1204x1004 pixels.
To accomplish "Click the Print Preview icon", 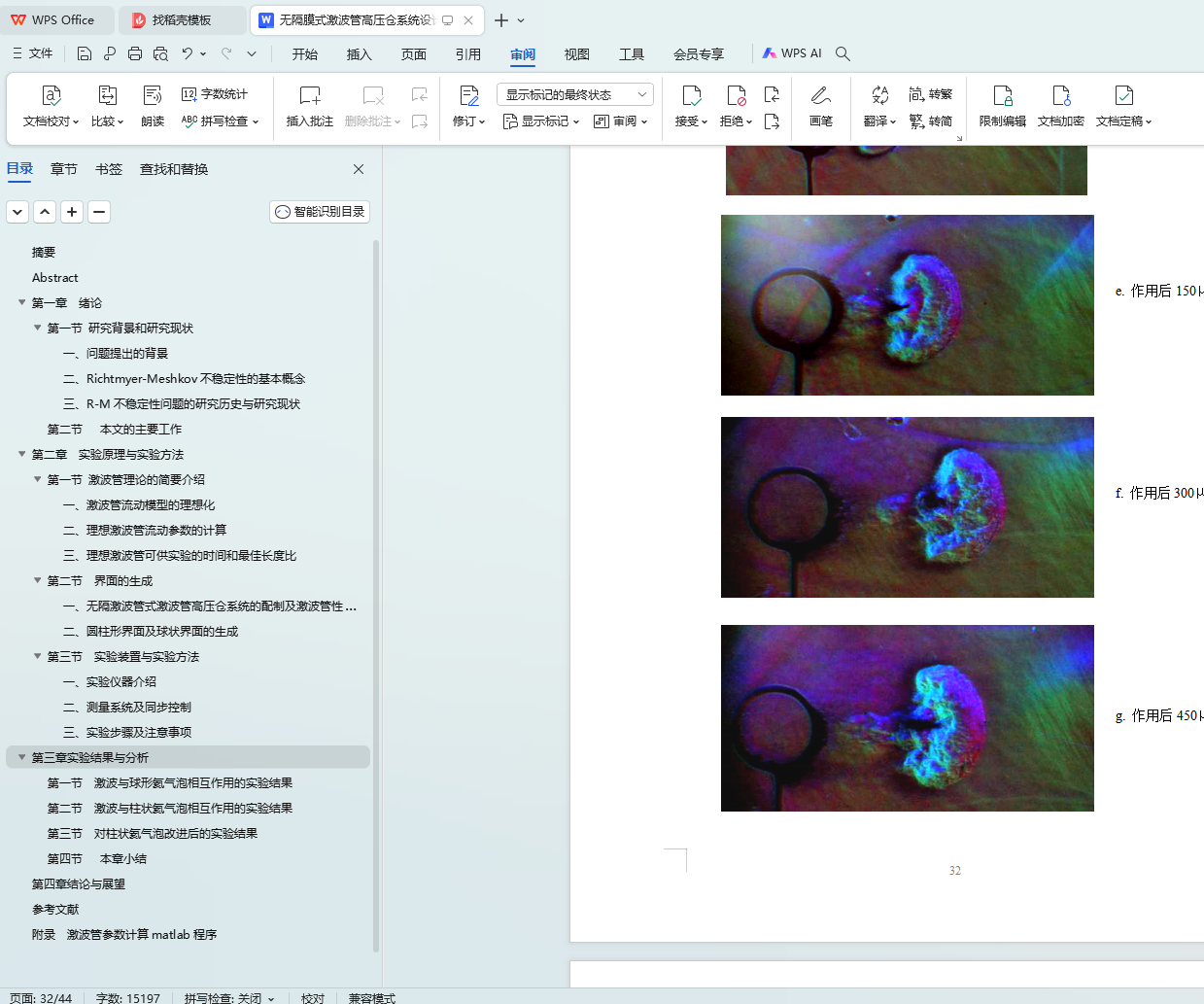I will point(160,53).
